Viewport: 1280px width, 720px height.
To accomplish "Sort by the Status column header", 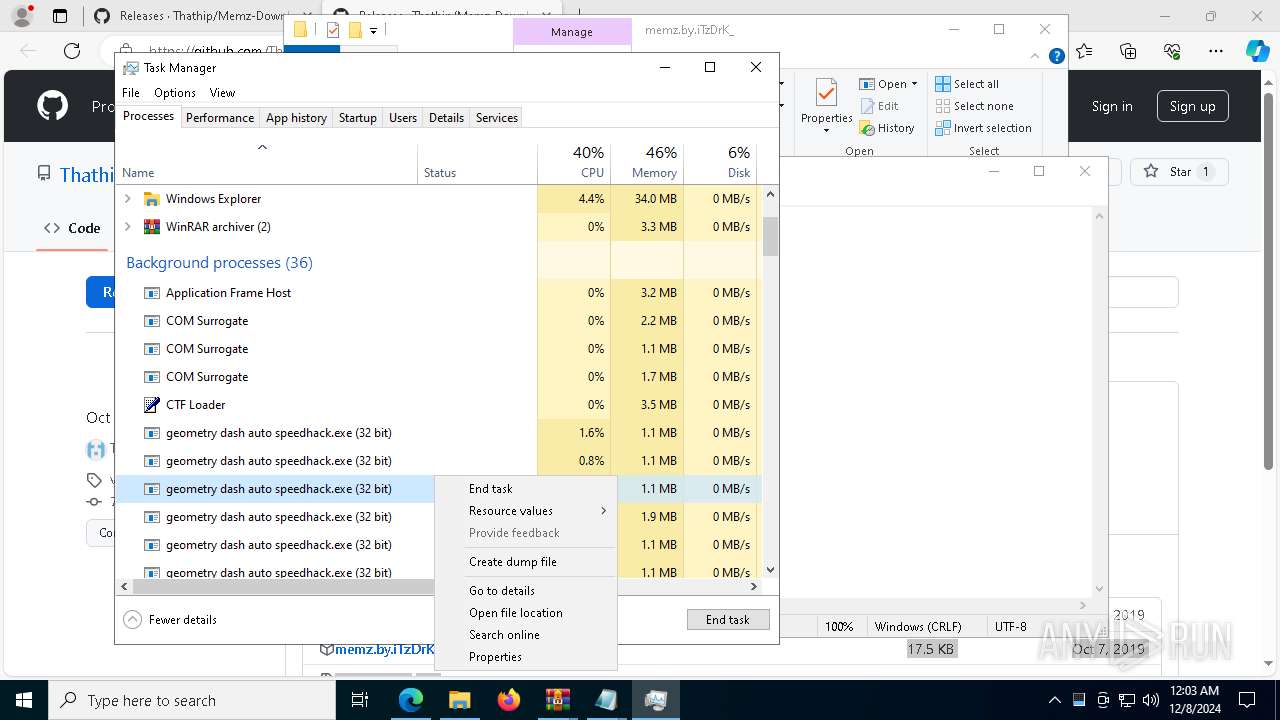I will click(477, 163).
